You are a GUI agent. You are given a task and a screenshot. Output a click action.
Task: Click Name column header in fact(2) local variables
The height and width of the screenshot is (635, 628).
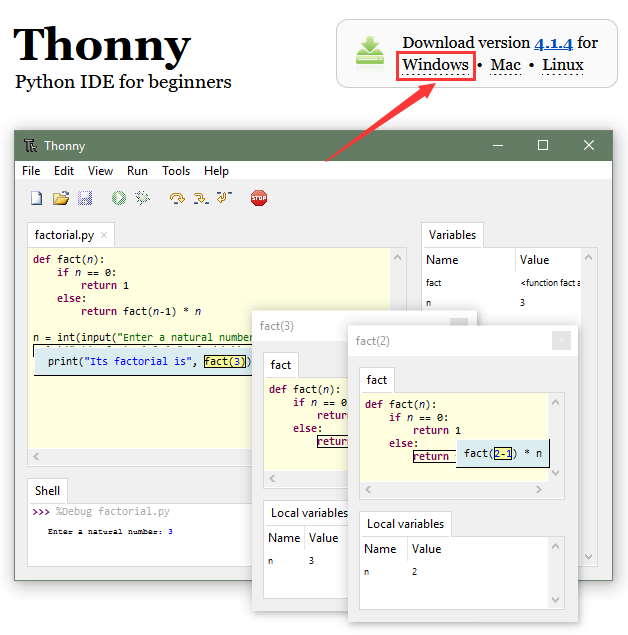point(384,549)
